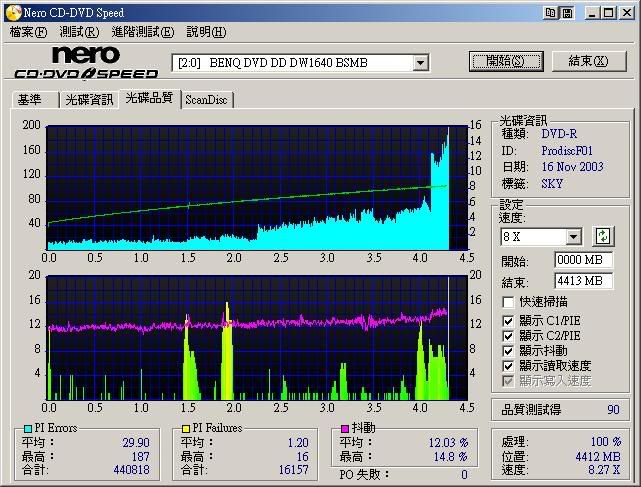
Task: Switch to the 光碟資訊 tab
Action: [89, 100]
